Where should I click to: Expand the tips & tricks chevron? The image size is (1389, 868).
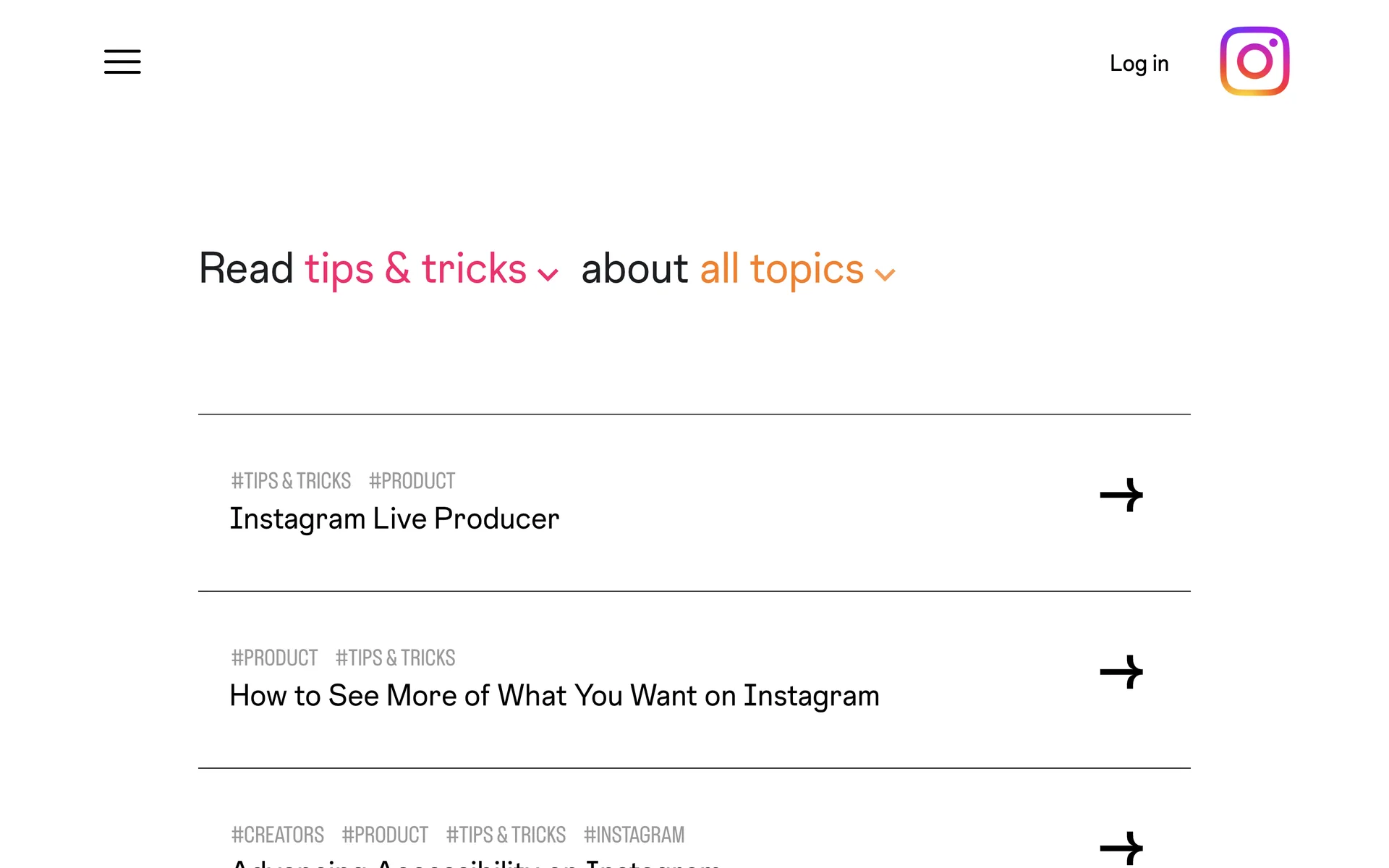548,274
